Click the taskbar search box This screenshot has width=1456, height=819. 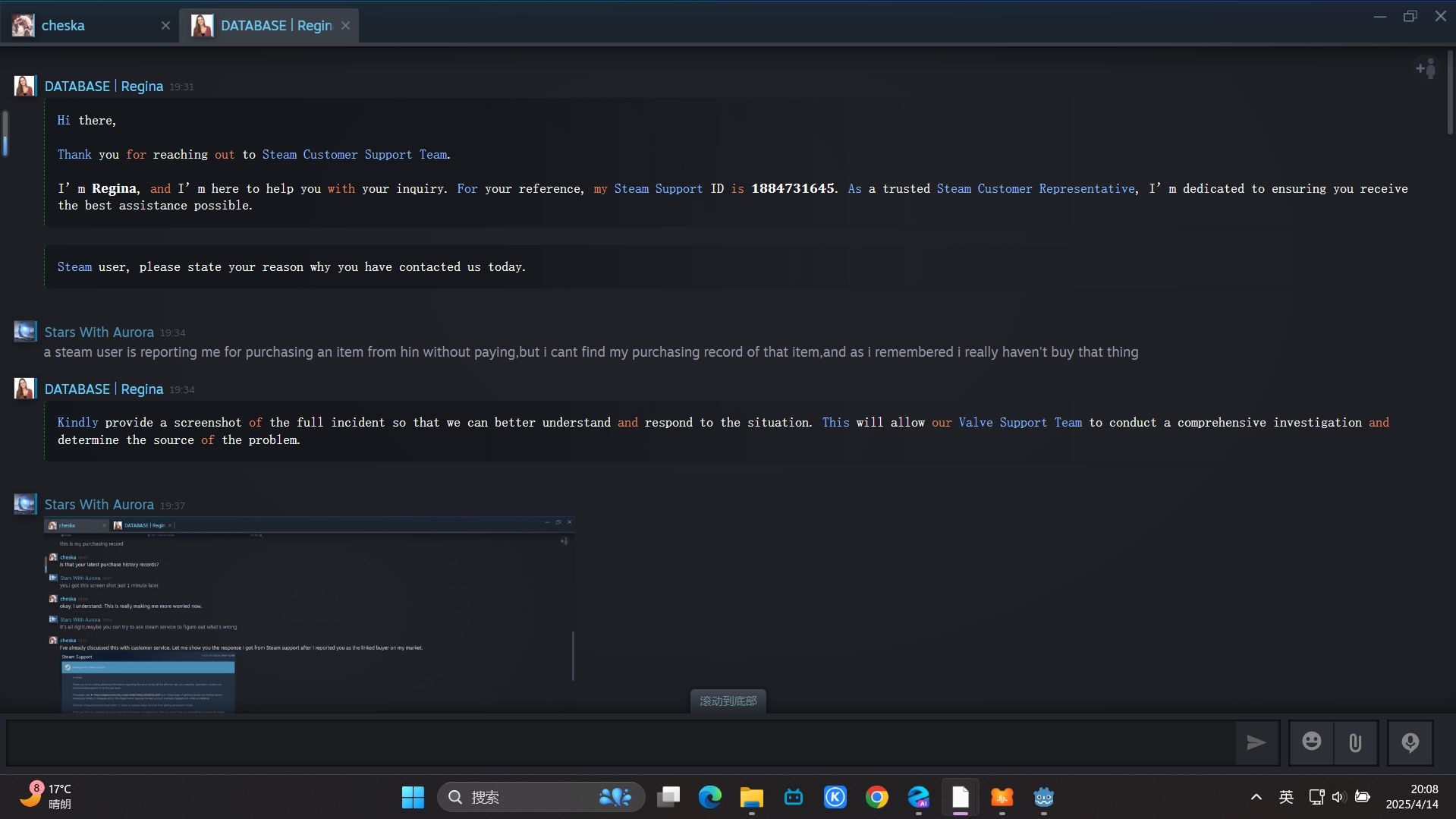click(541, 797)
